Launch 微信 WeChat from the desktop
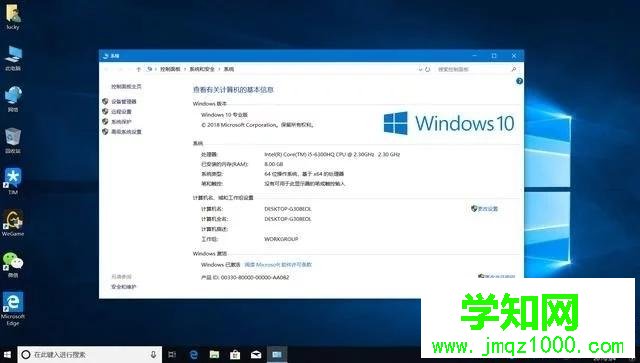 pyautogui.click(x=13, y=265)
